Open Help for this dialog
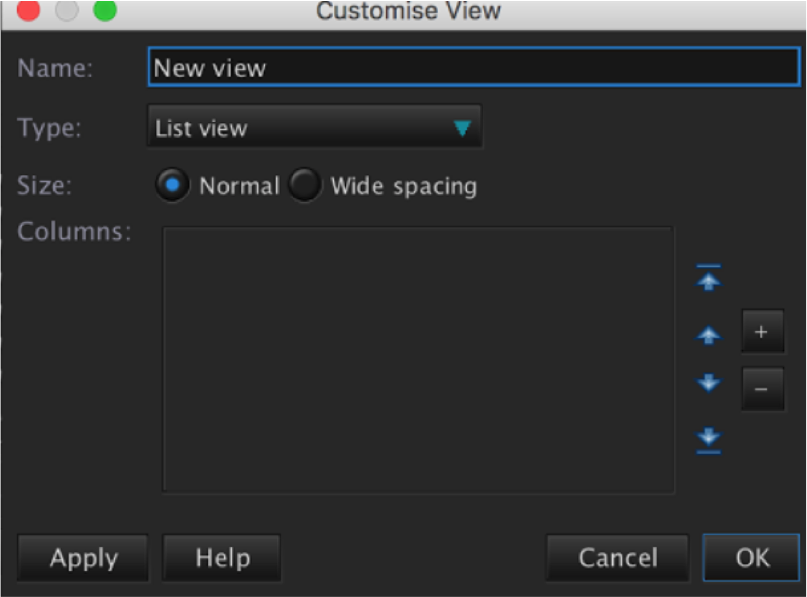The height and width of the screenshot is (597, 807). [x=221, y=557]
